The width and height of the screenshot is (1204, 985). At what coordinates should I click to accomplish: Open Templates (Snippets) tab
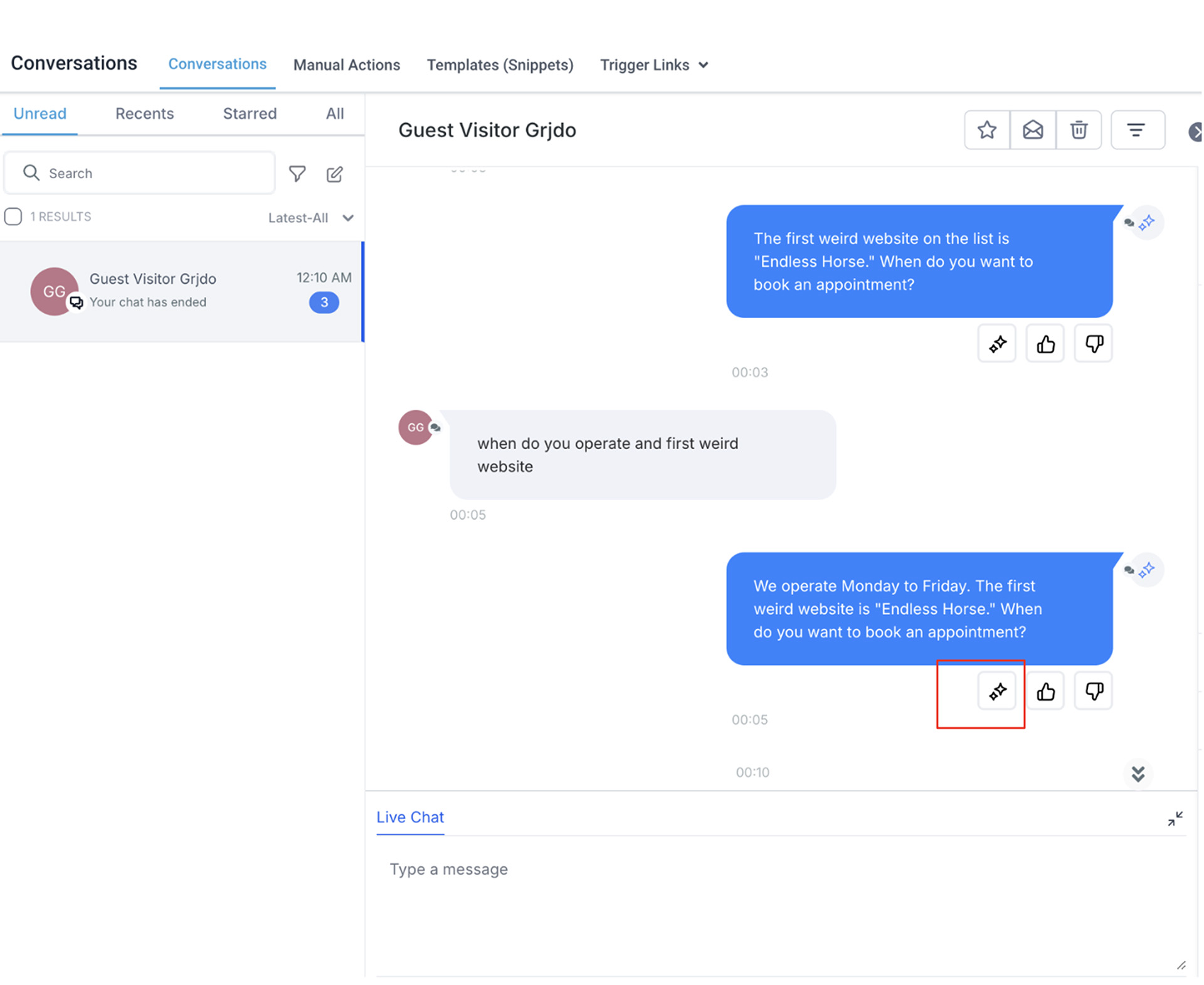(500, 65)
